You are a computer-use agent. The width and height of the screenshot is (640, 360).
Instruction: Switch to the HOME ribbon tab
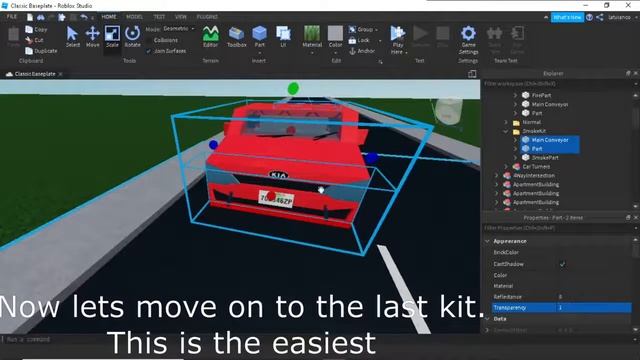tap(109, 17)
